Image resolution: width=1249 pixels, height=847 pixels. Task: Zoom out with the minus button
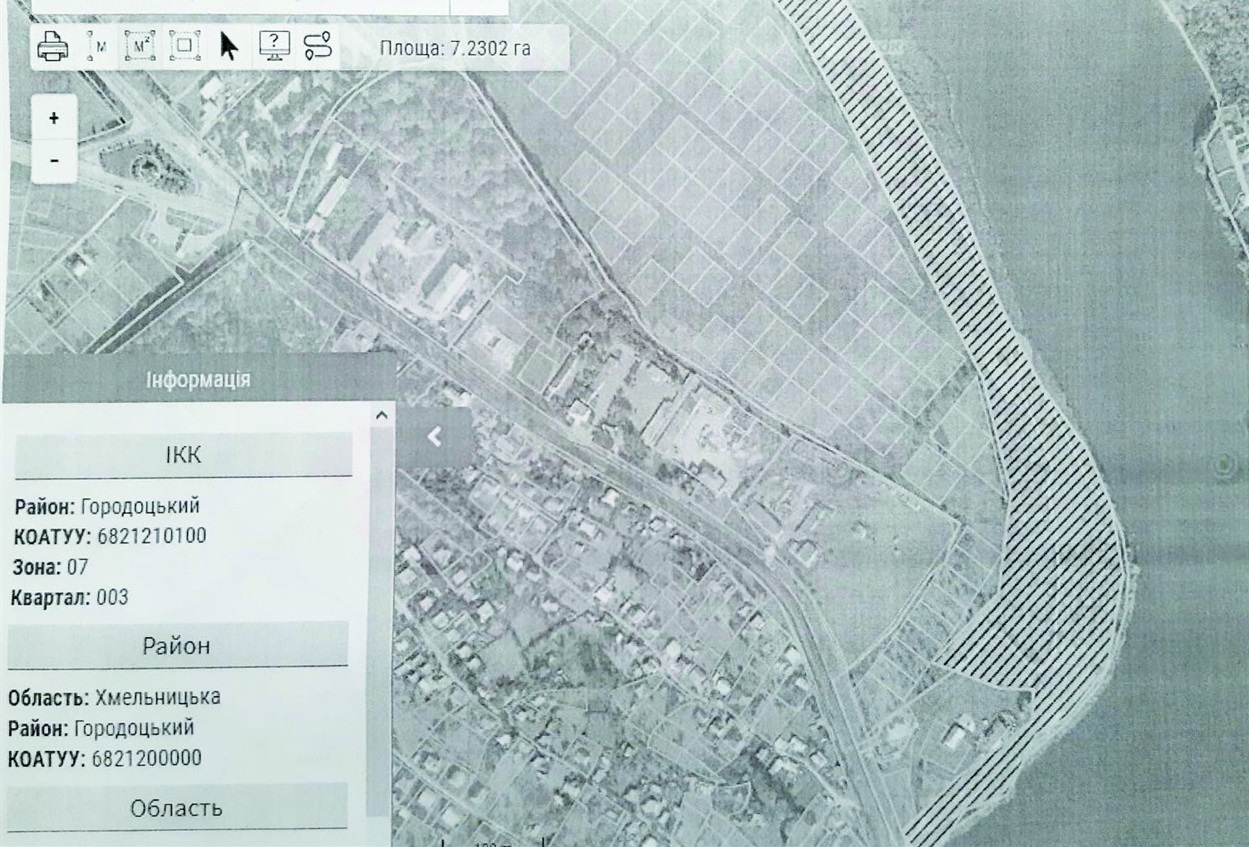pos(54,160)
